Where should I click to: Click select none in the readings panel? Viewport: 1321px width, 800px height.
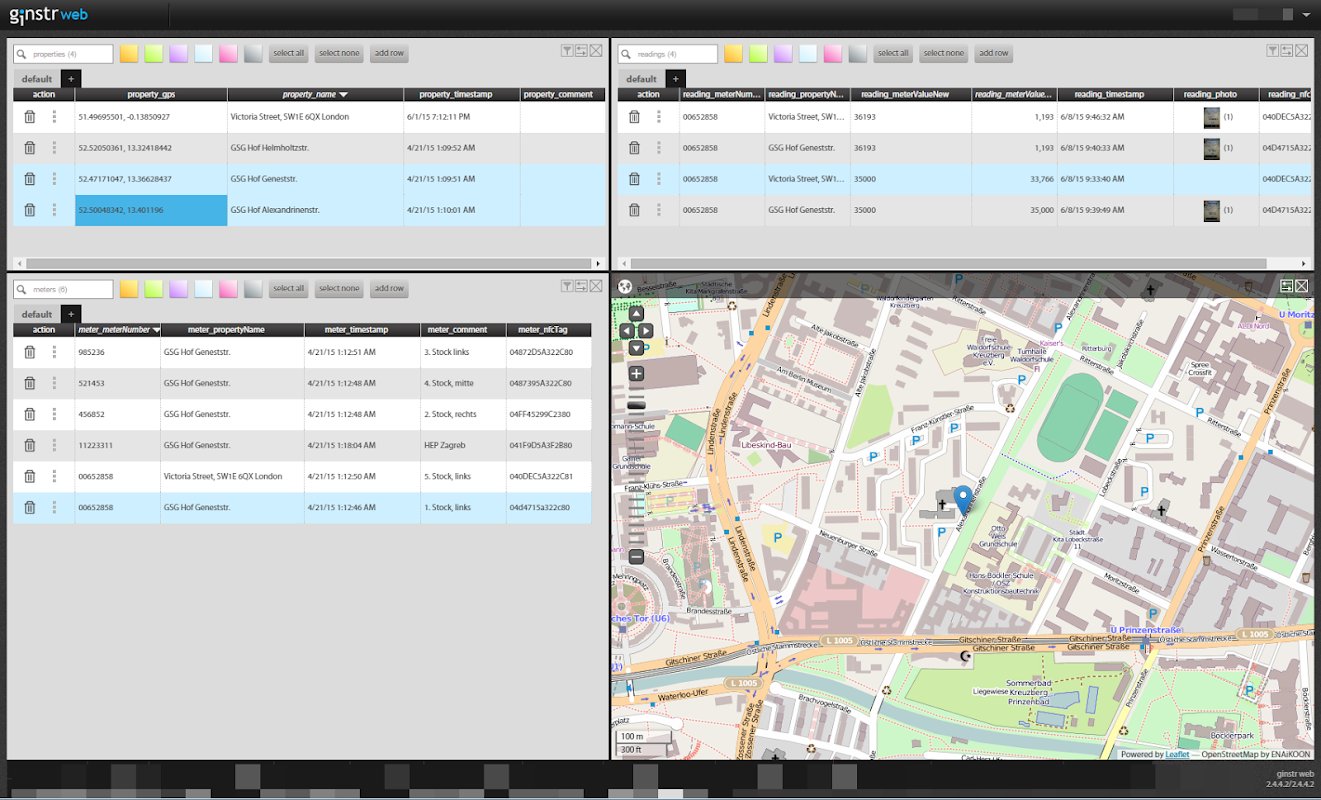click(x=943, y=54)
